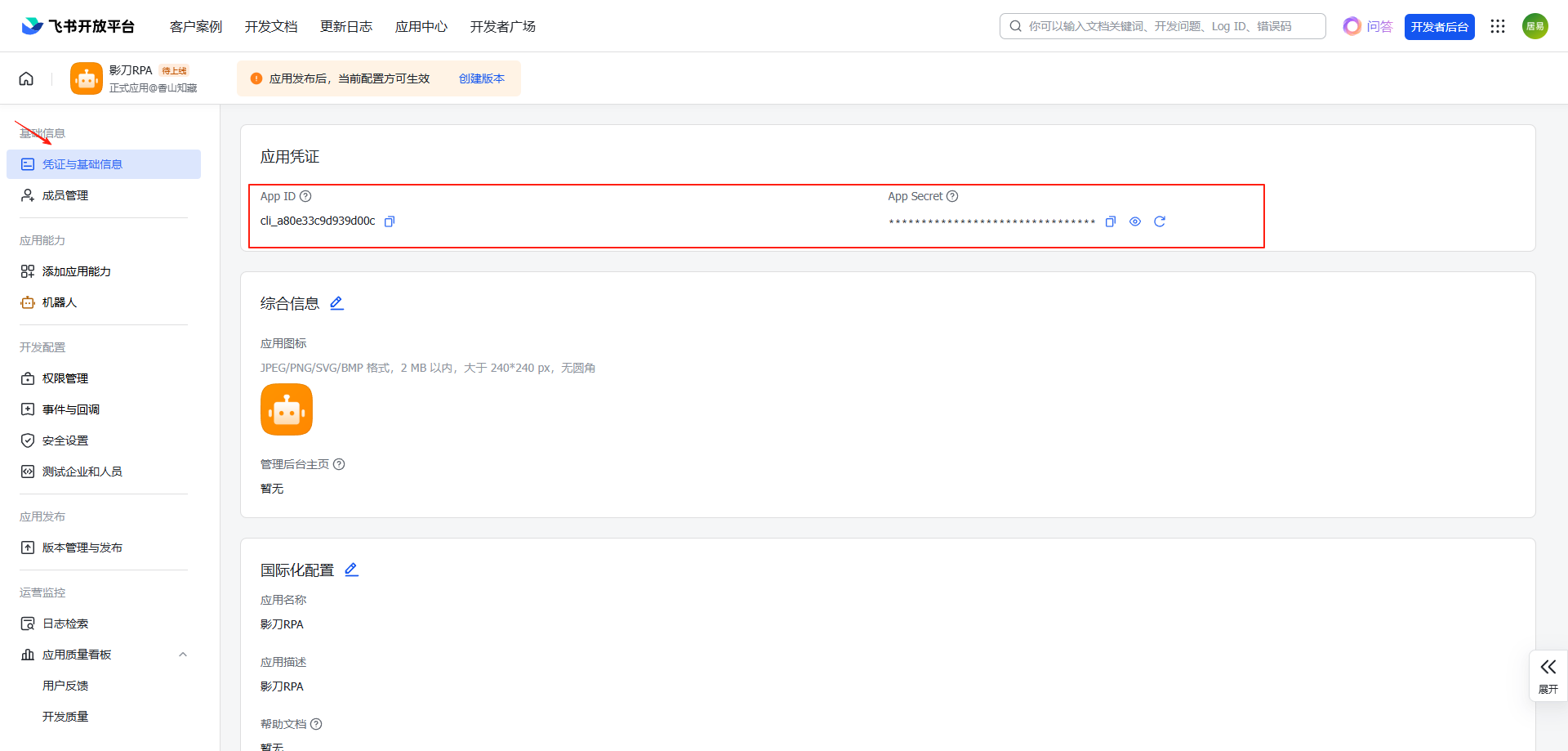This screenshot has width=1568, height=751.
Task: Regenerate the App Secret with refresh icon
Action: pos(1159,221)
